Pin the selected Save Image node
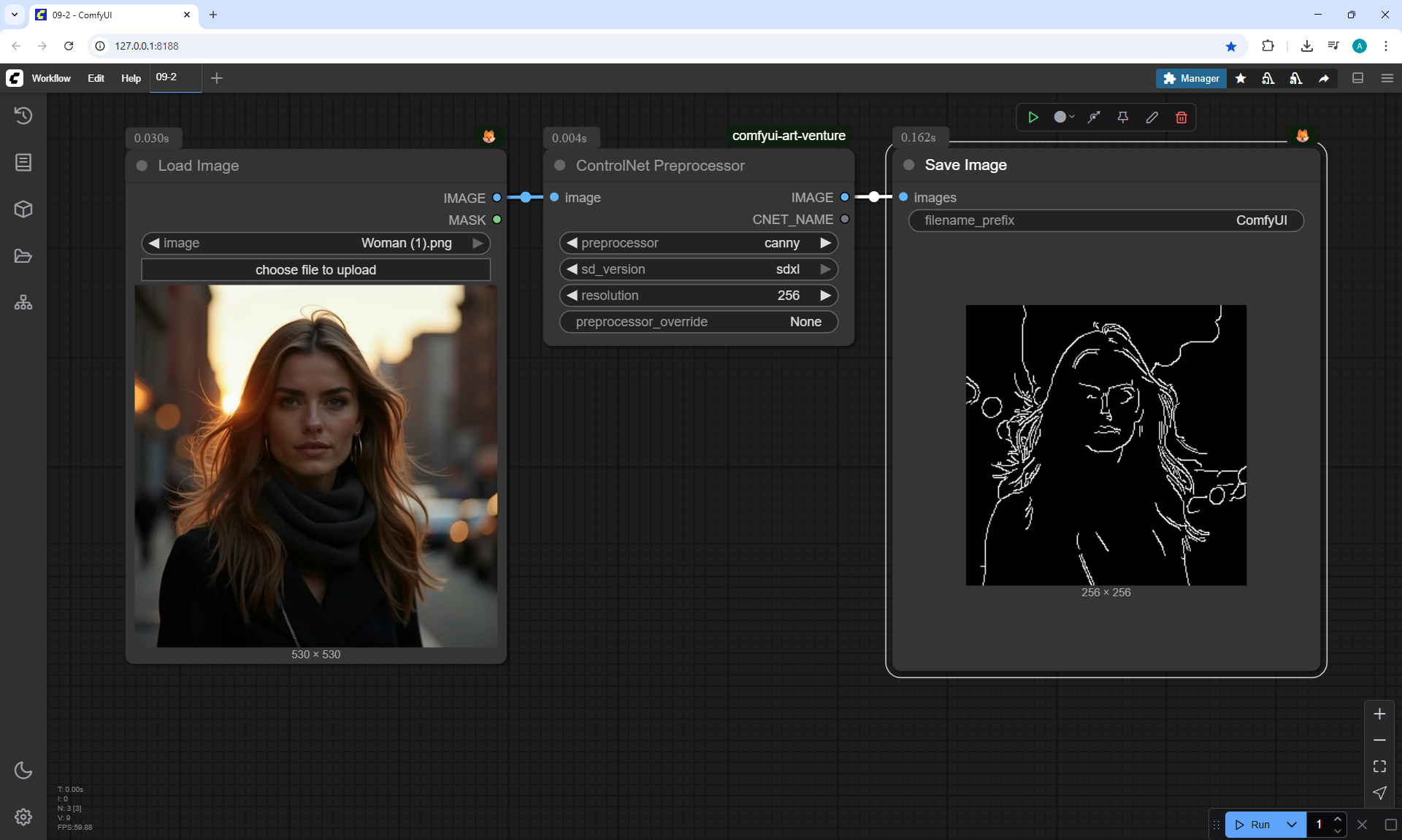 [x=1122, y=117]
